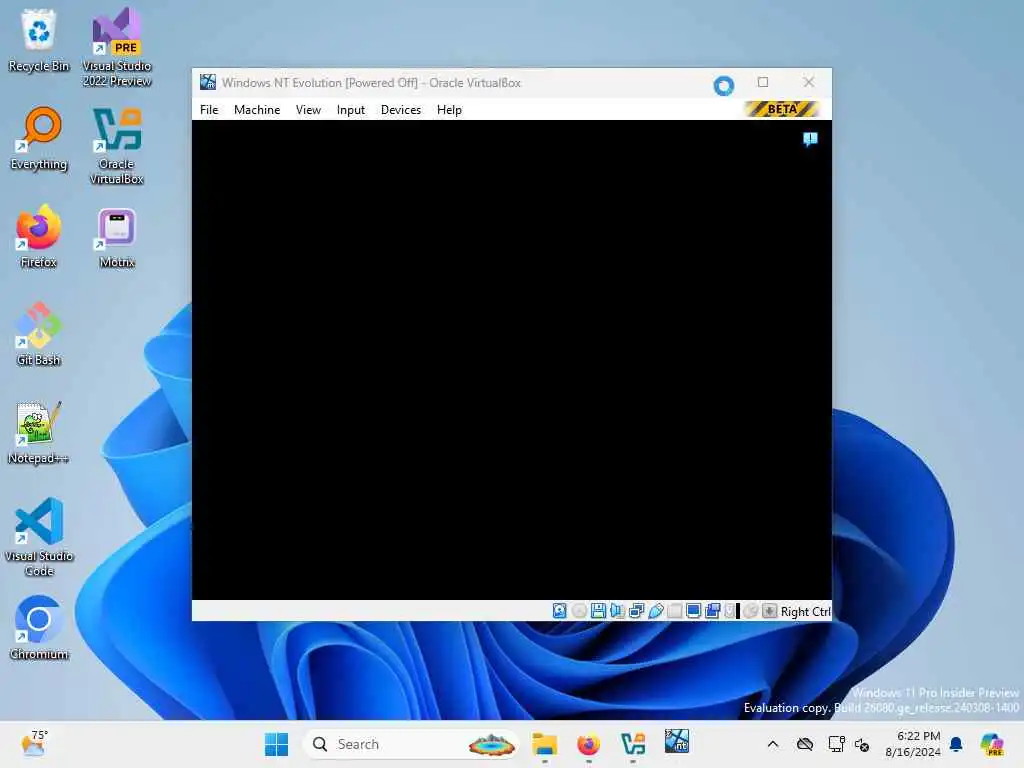Click the taskbar Search box

point(411,744)
